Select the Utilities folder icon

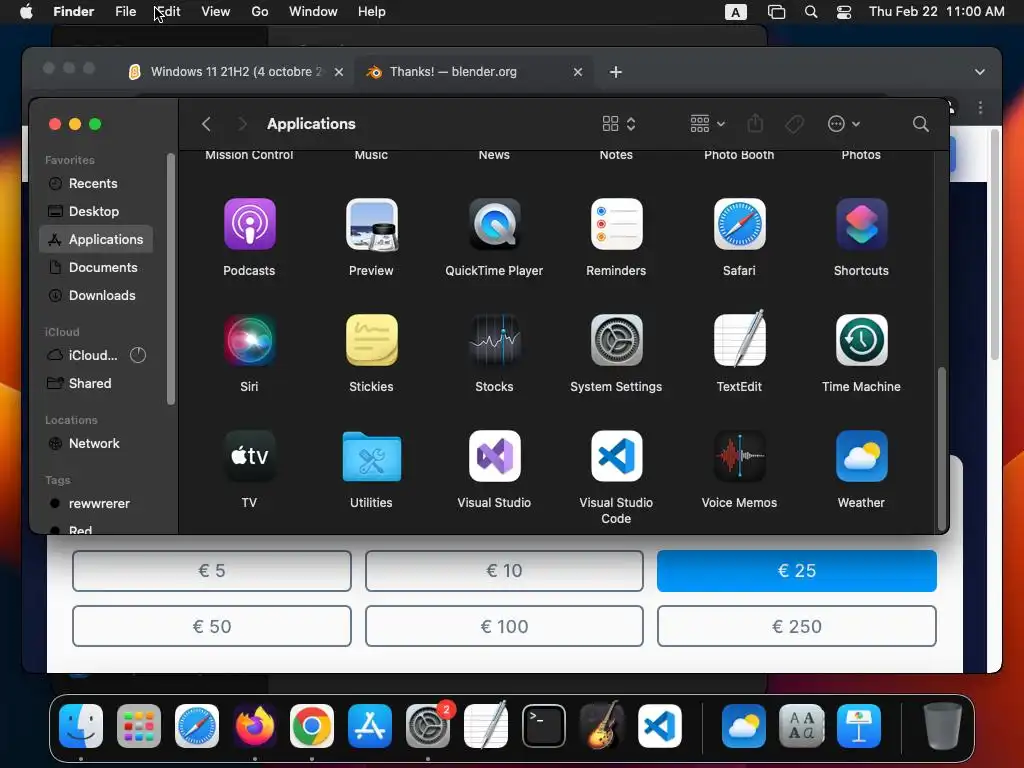click(x=372, y=456)
